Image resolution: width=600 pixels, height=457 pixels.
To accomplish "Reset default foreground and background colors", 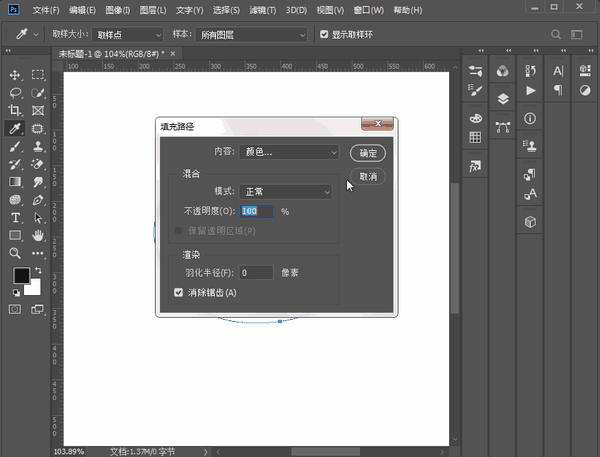I will pyautogui.click(x=16, y=293).
